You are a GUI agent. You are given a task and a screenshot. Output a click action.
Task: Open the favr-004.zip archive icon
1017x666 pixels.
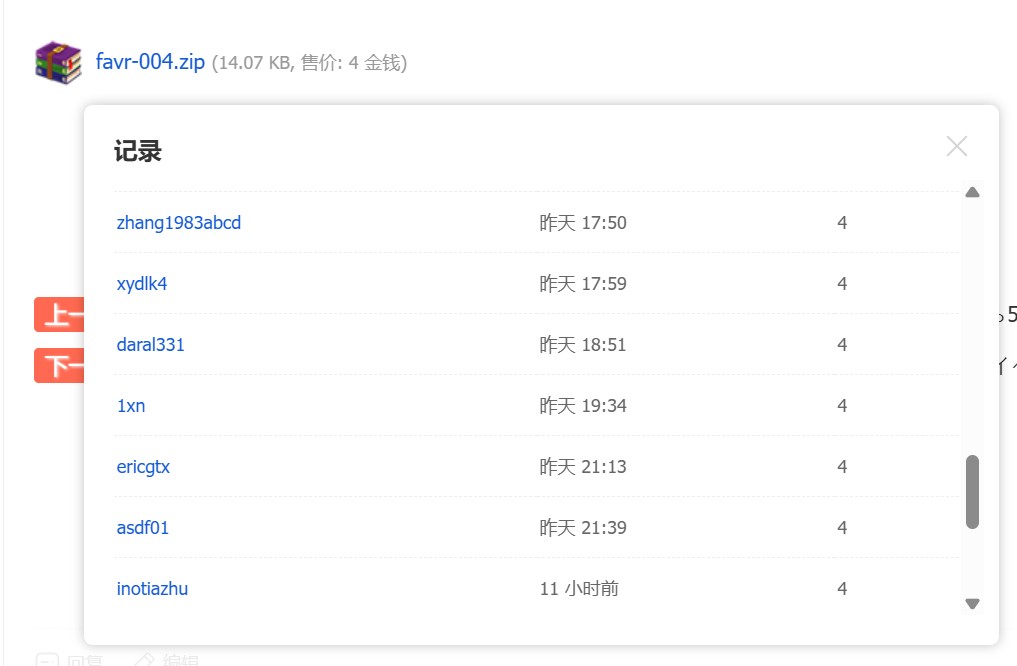pos(58,63)
